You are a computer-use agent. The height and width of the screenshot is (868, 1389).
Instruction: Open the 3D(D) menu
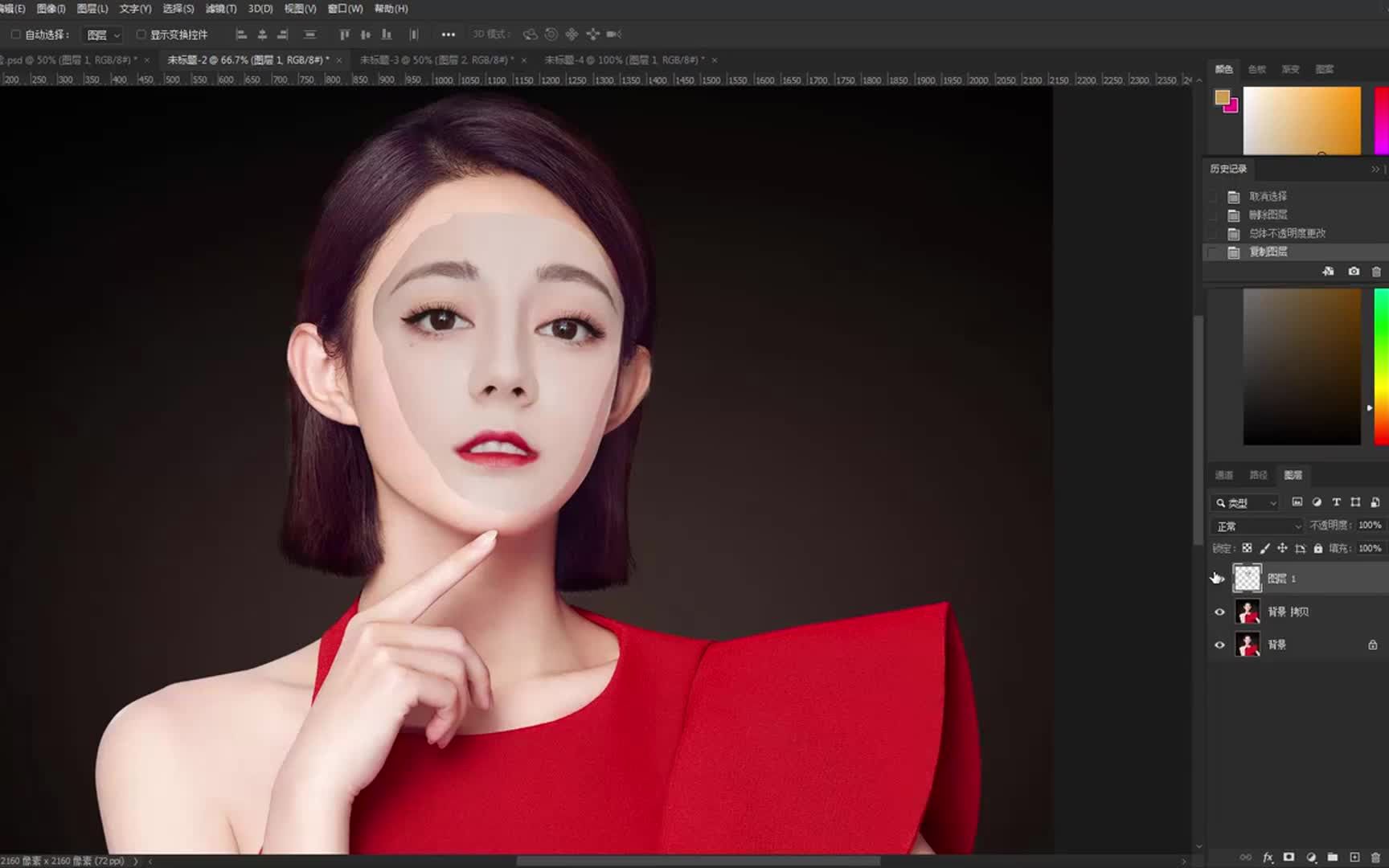tap(260, 9)
